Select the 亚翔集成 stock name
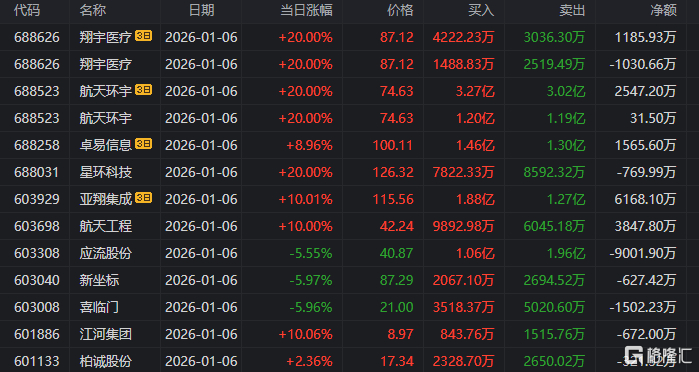The height and width of the screenshot is (372, 699). click(106, 199)
